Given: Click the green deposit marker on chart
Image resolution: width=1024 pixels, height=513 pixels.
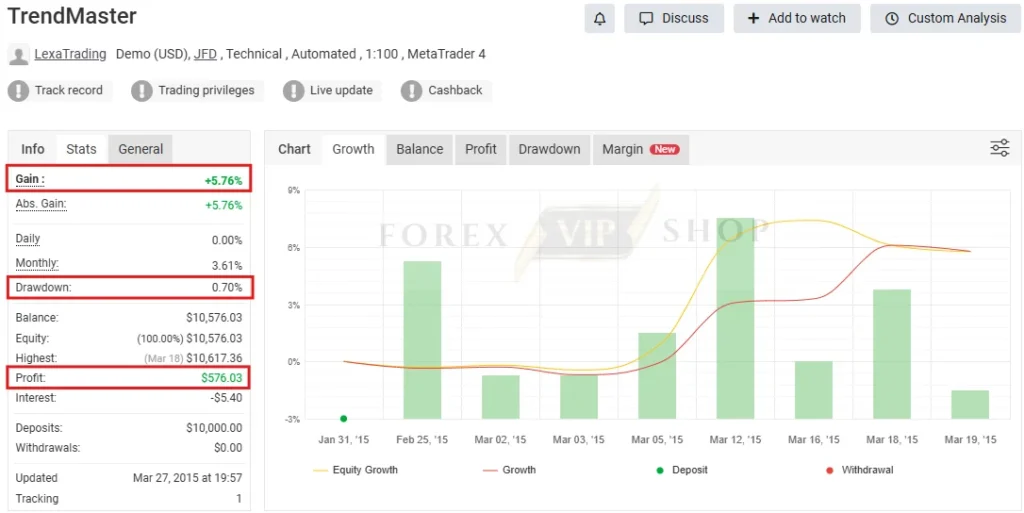Looking at the screenshot, I should (344, 418).
